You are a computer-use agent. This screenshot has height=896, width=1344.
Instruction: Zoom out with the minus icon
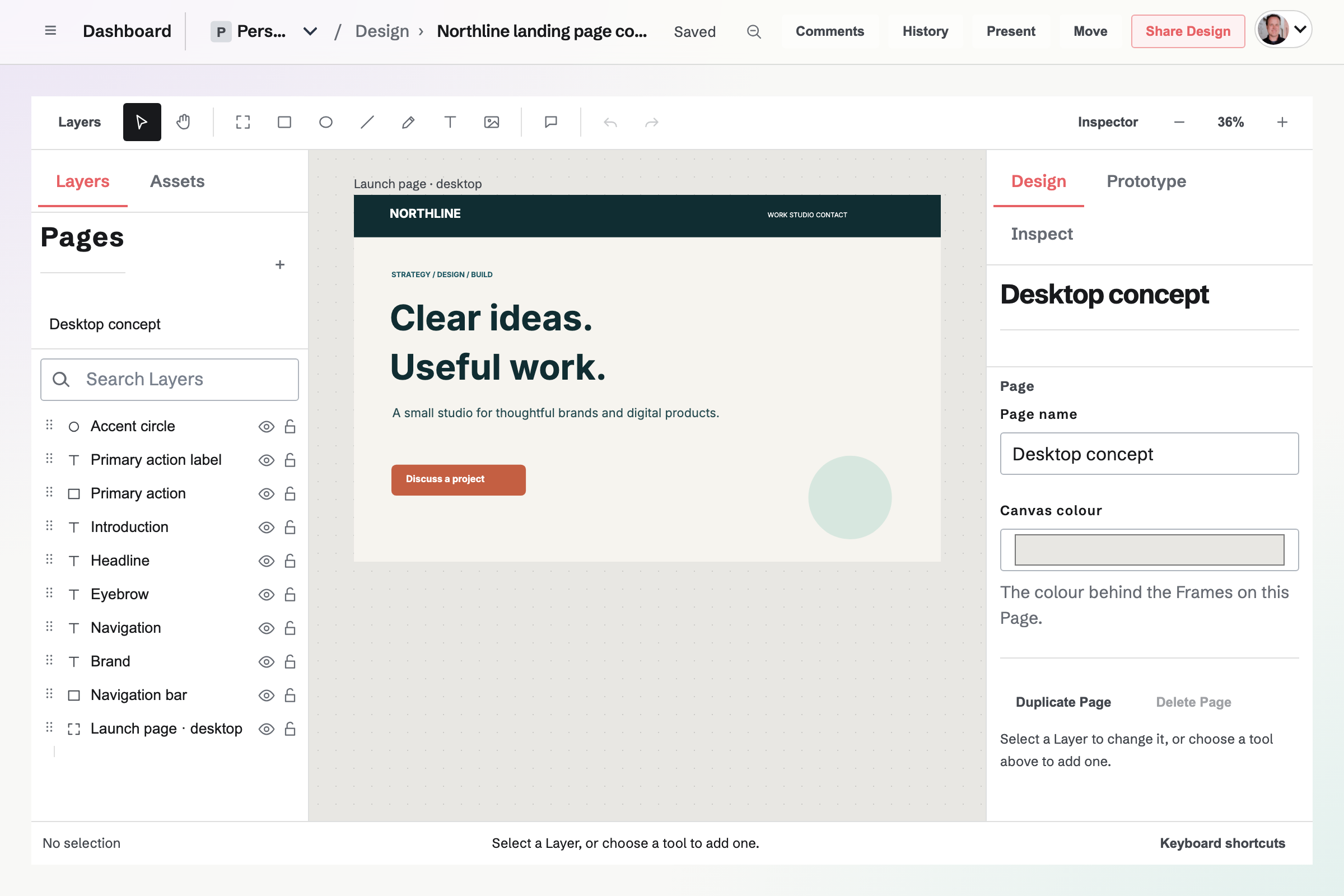[1179, 122]
